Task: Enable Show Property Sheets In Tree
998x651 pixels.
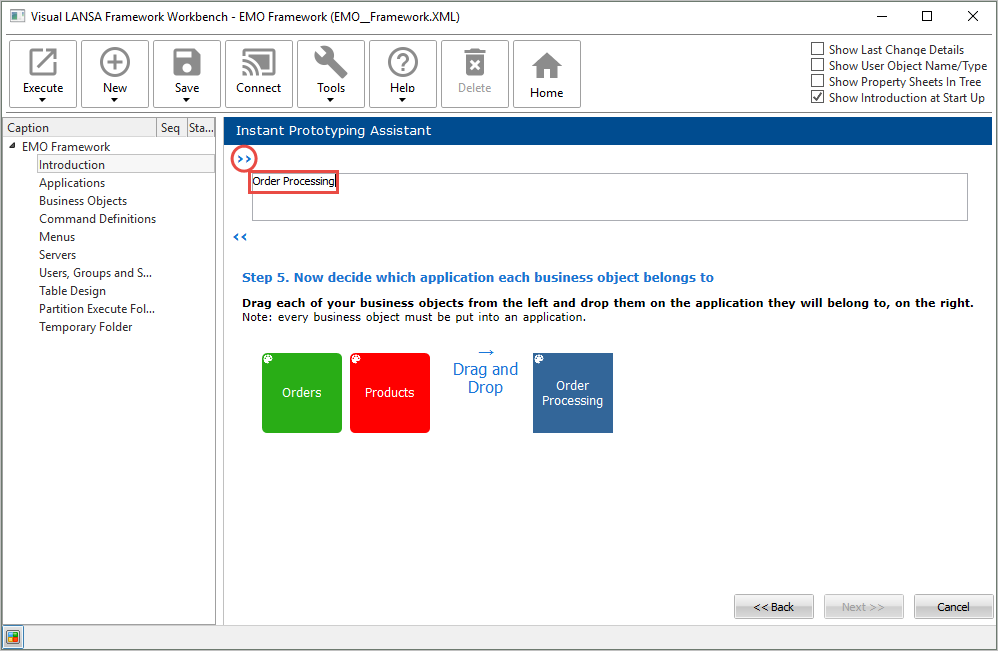Action: pyautogui.click(x=817, y=81)
